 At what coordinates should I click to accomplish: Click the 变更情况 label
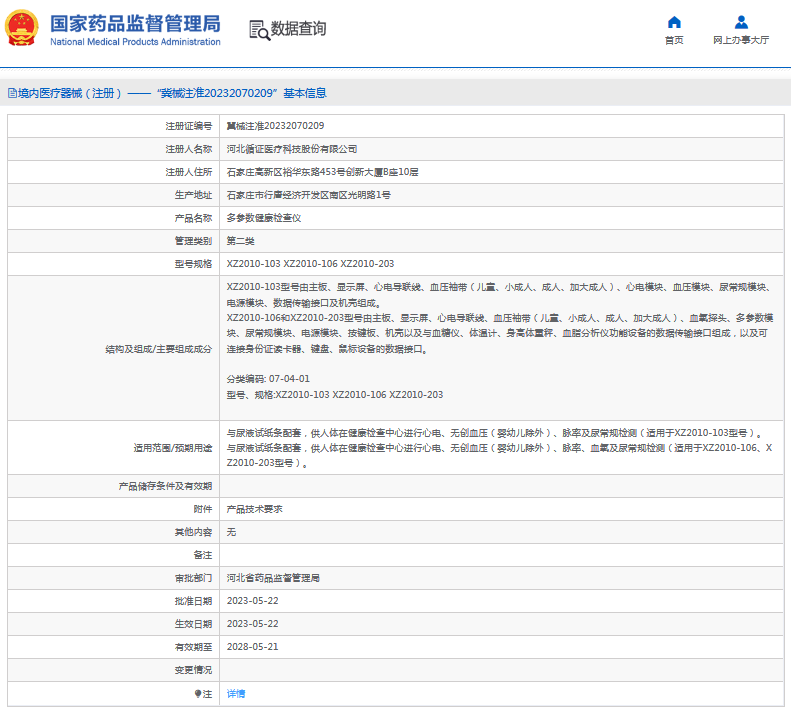(x=193, y=670)
